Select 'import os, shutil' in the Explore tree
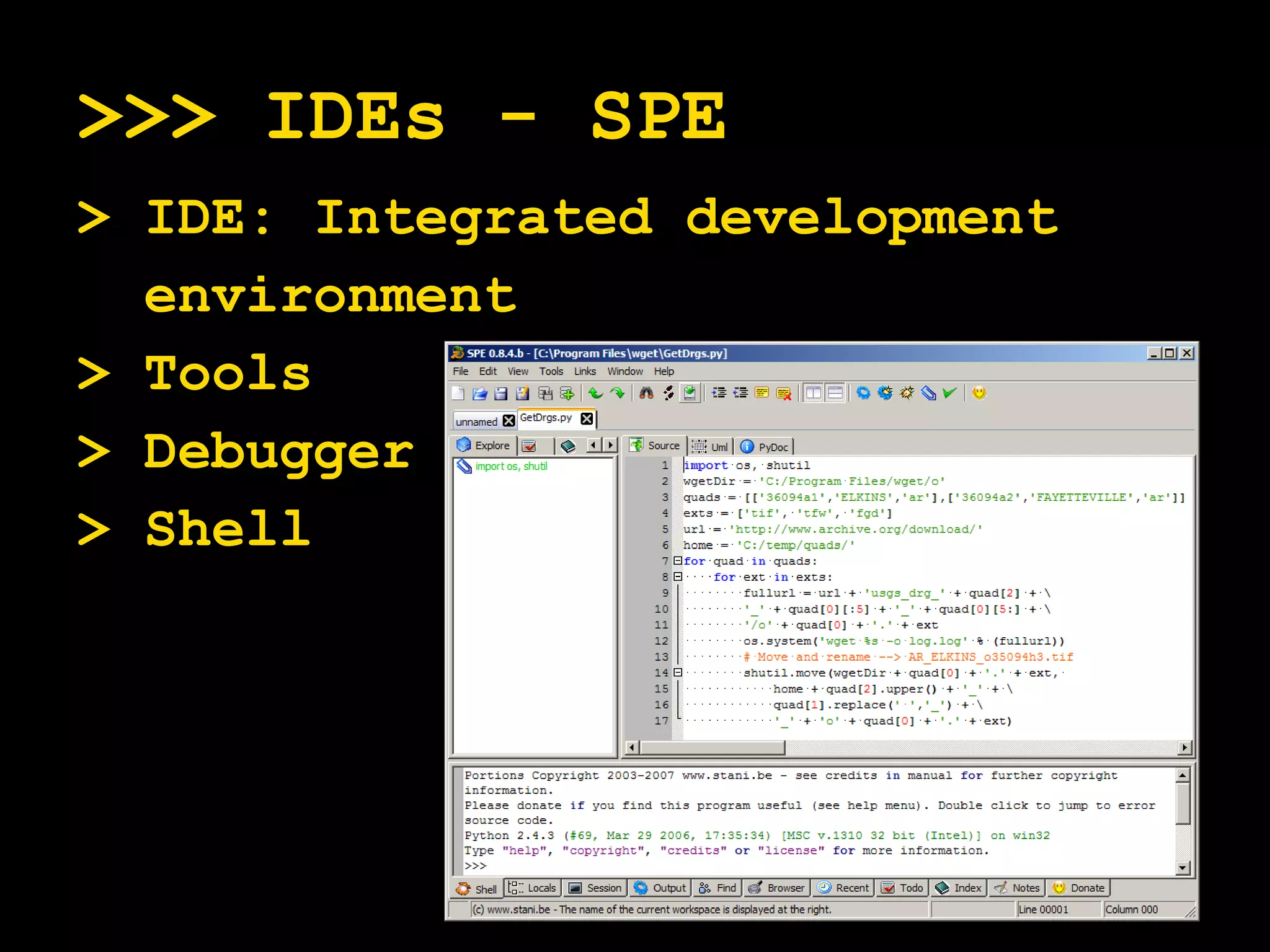1270x952 pixels. coord(511,466)
